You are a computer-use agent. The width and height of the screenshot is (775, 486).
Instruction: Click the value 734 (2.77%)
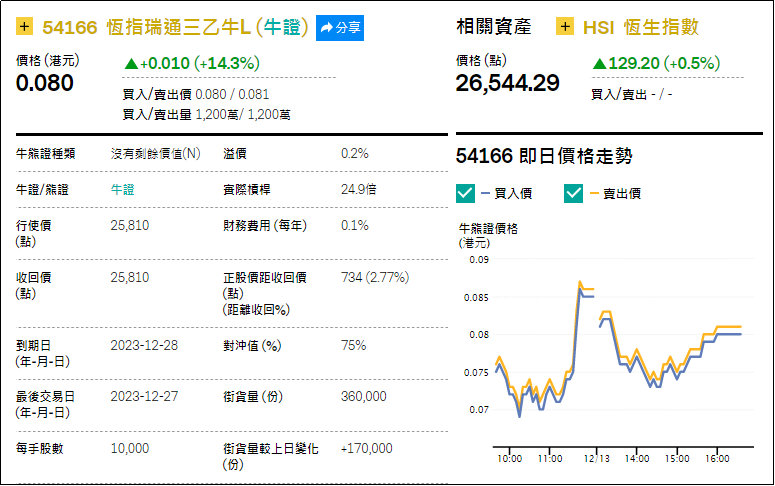tap(375, 277)
